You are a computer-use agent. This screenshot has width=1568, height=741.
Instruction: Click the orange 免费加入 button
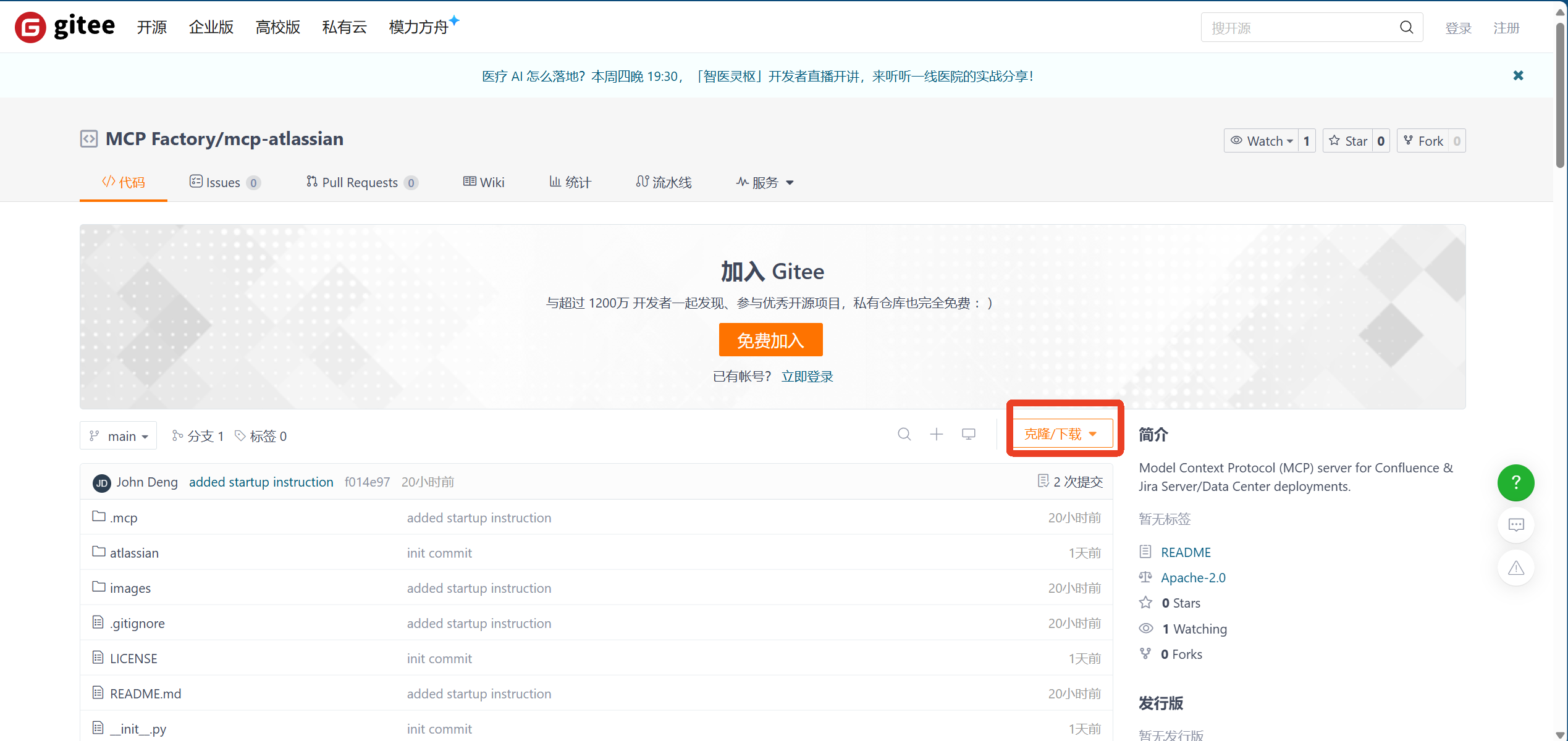pyautogui.click(x=770, y=340)
